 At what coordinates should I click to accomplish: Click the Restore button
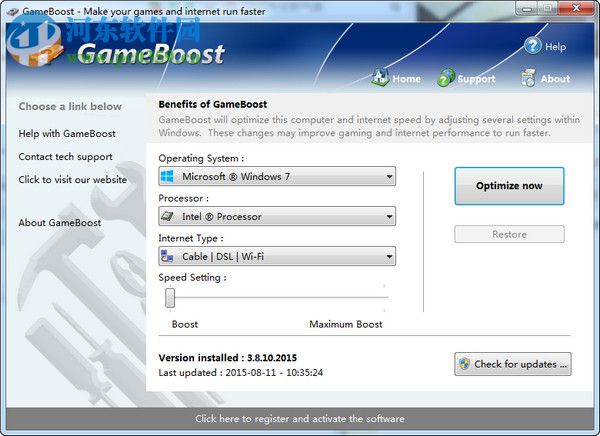coord(509,234)
